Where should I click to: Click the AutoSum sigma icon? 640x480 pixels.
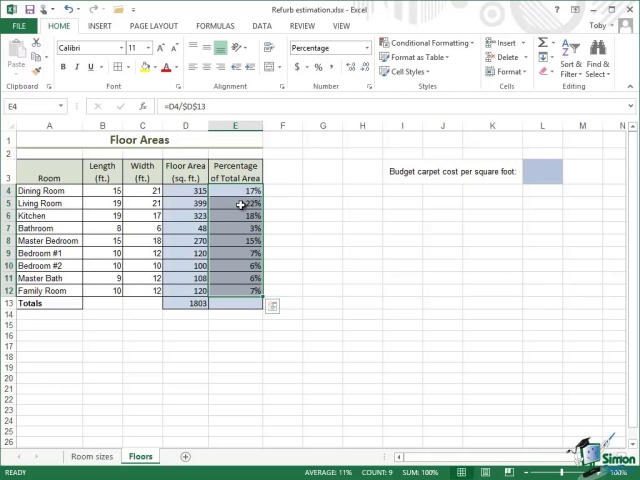pyautogui.click(x=543, y=43)
